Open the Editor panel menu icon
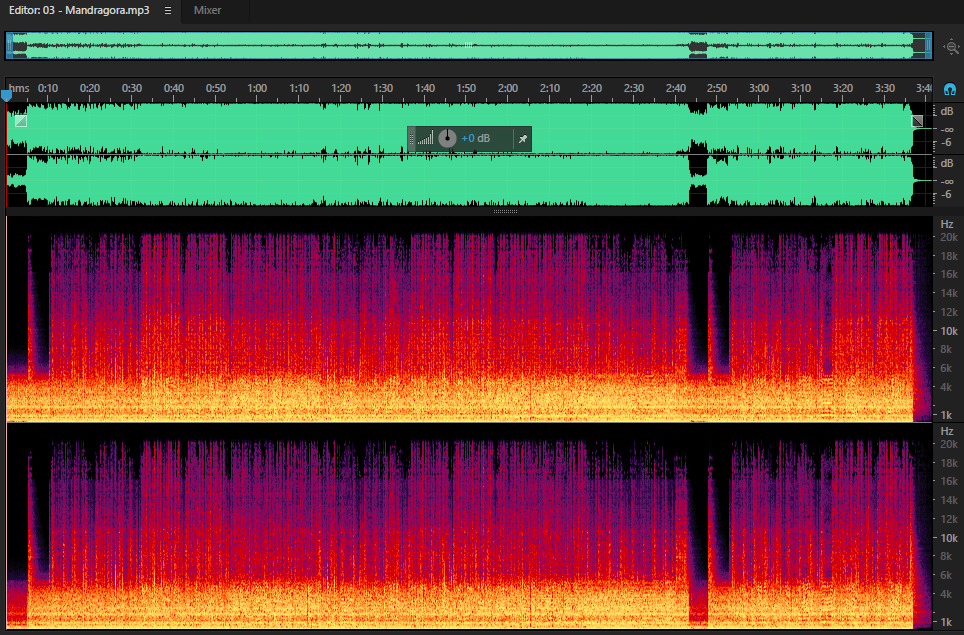The image size is (964, 635). (x=168, y=10)
